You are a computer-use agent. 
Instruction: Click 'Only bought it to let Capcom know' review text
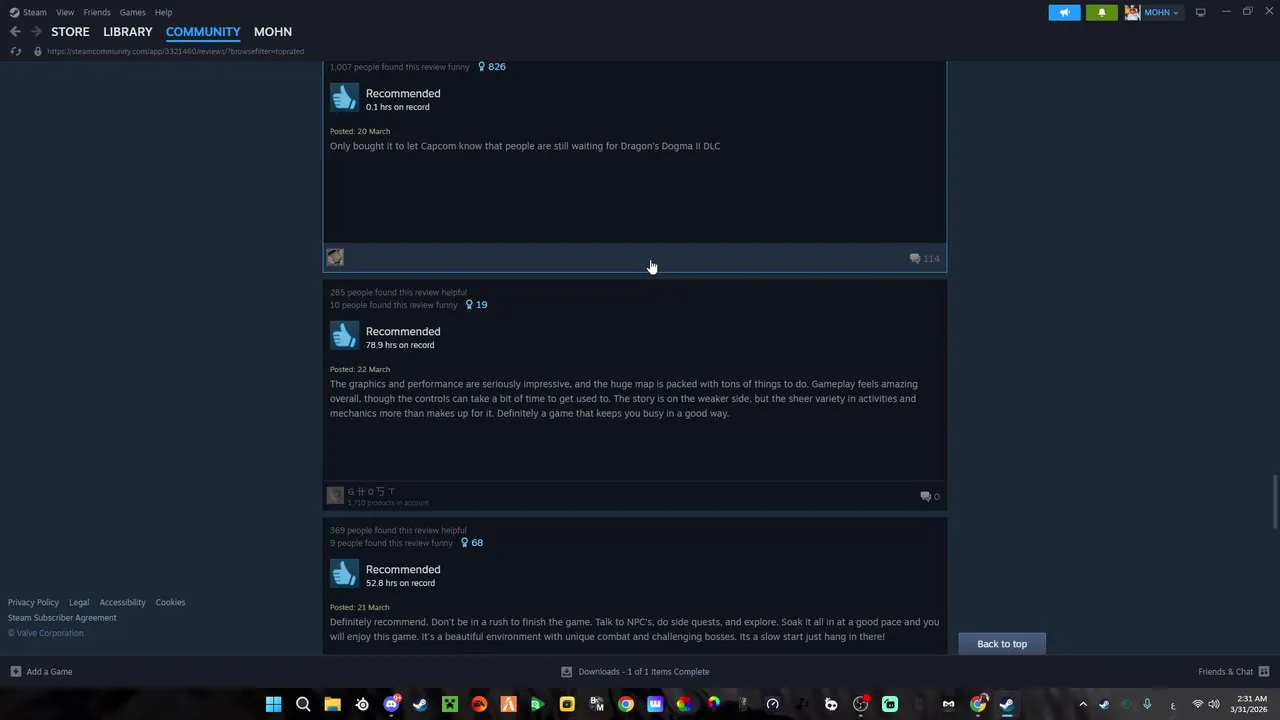tap(525, 146)
